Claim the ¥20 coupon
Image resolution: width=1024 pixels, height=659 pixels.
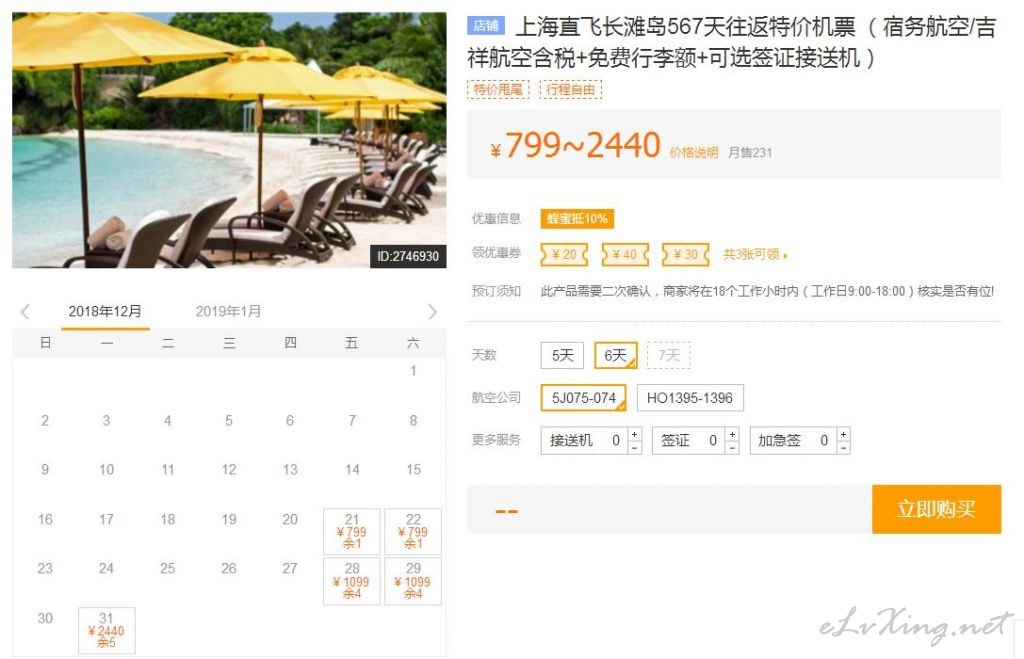564,254
